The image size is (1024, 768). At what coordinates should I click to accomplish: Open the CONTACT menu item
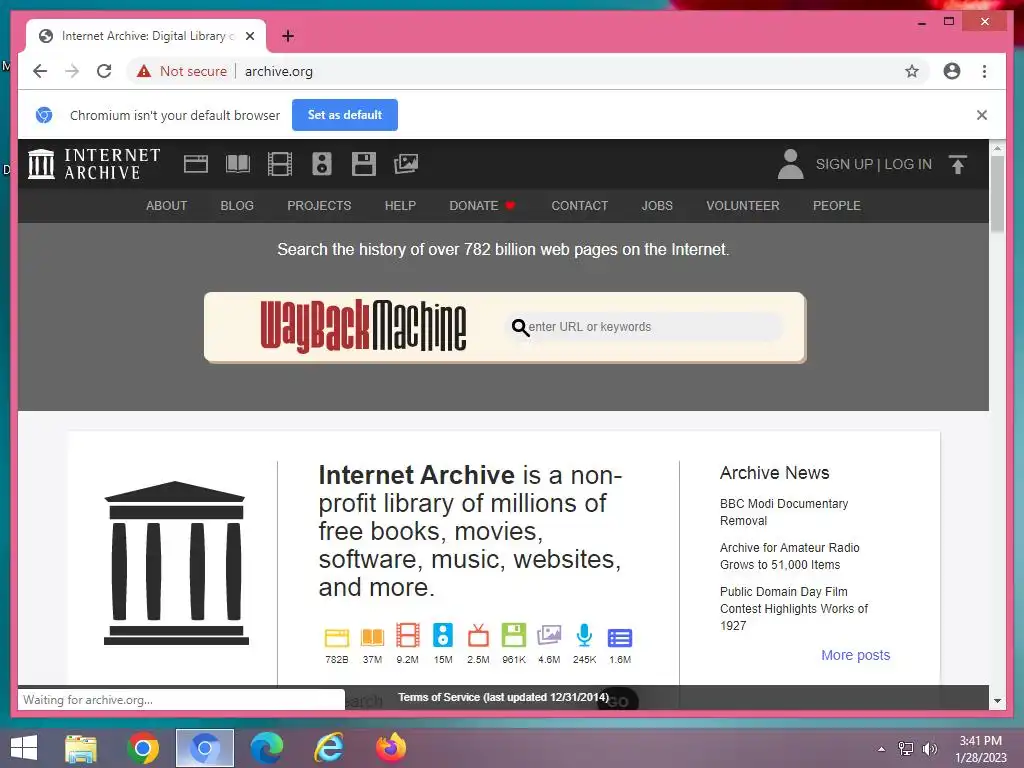tap(579, 206)
